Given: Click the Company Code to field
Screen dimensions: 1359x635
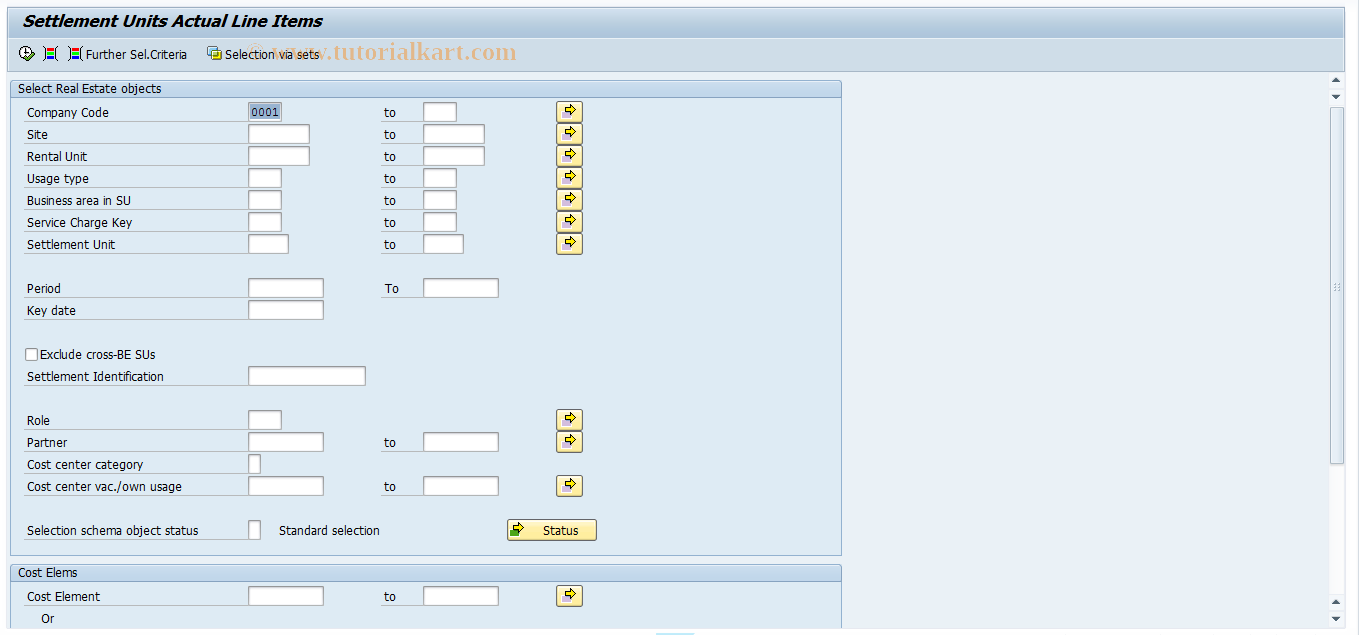Looking at the screenshot, I should 440,112.
